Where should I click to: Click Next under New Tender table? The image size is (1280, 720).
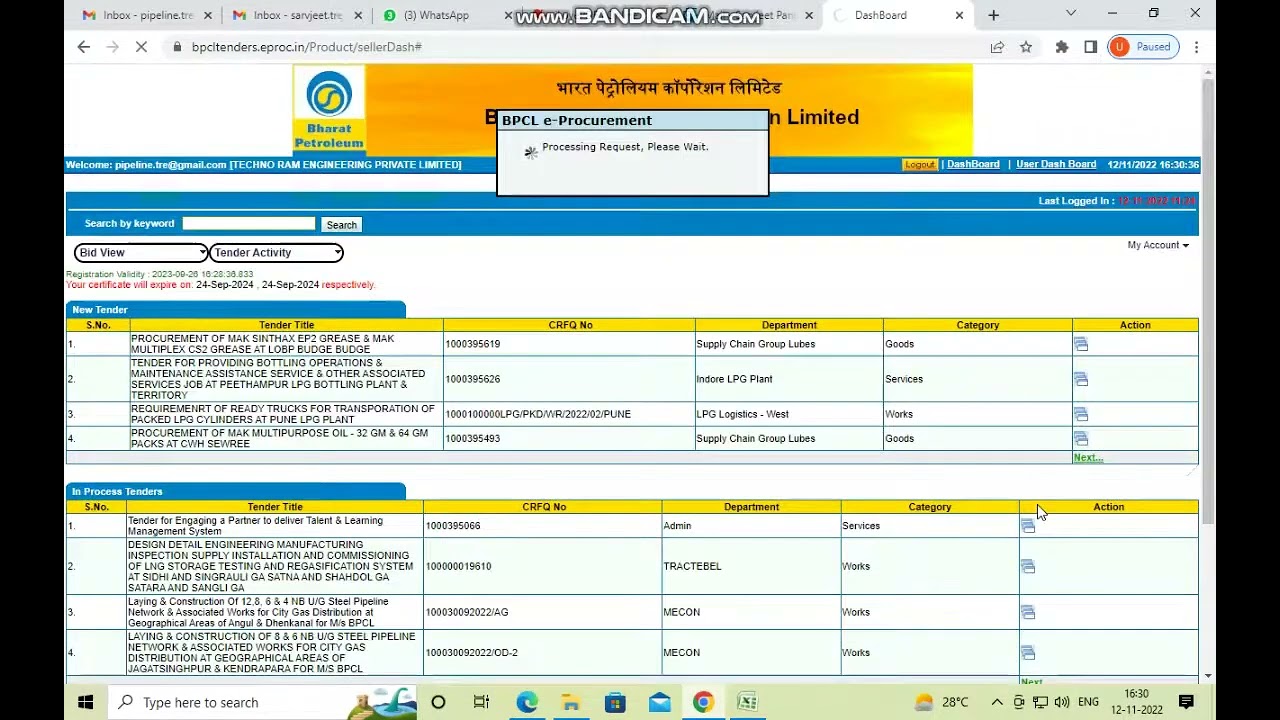coord(1088,458)
